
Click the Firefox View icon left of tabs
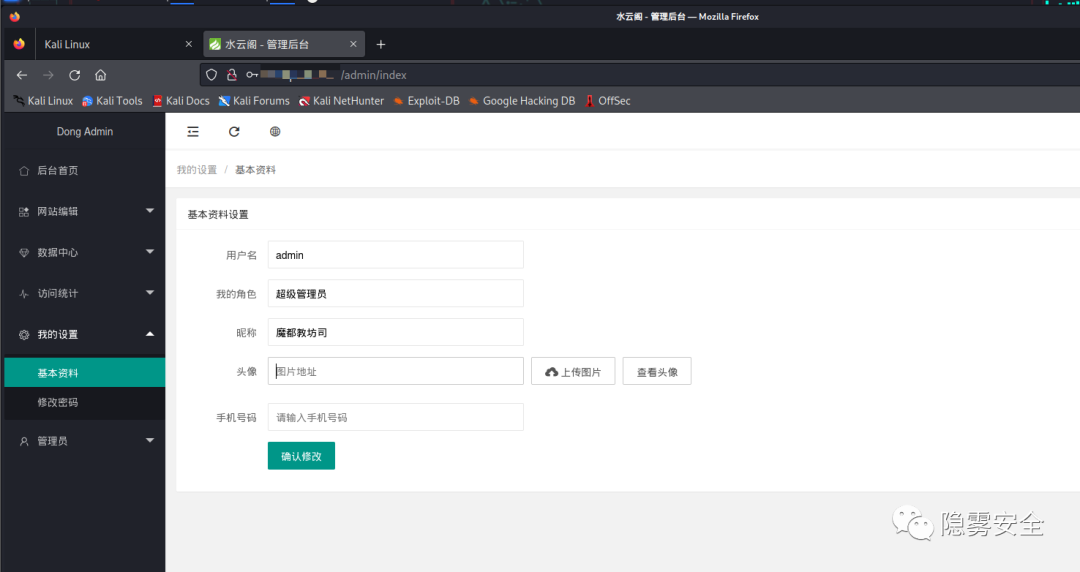coord(19,44)
